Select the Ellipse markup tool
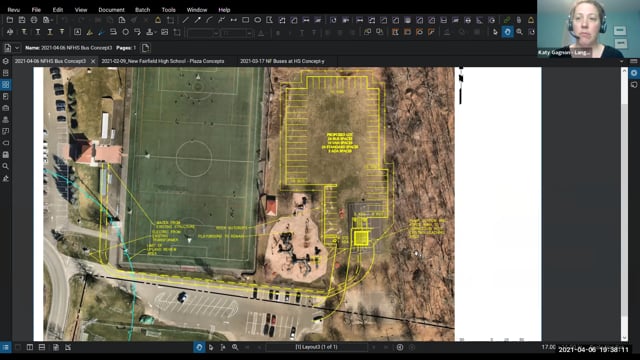Screen dimensions: 640x360 pos(258,20)
